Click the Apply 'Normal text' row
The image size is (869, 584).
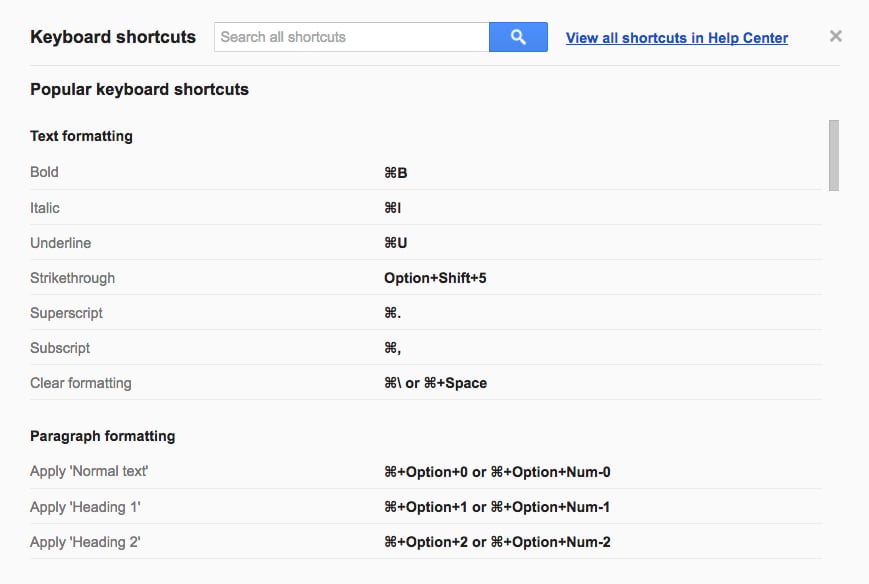tap(426, 472)
